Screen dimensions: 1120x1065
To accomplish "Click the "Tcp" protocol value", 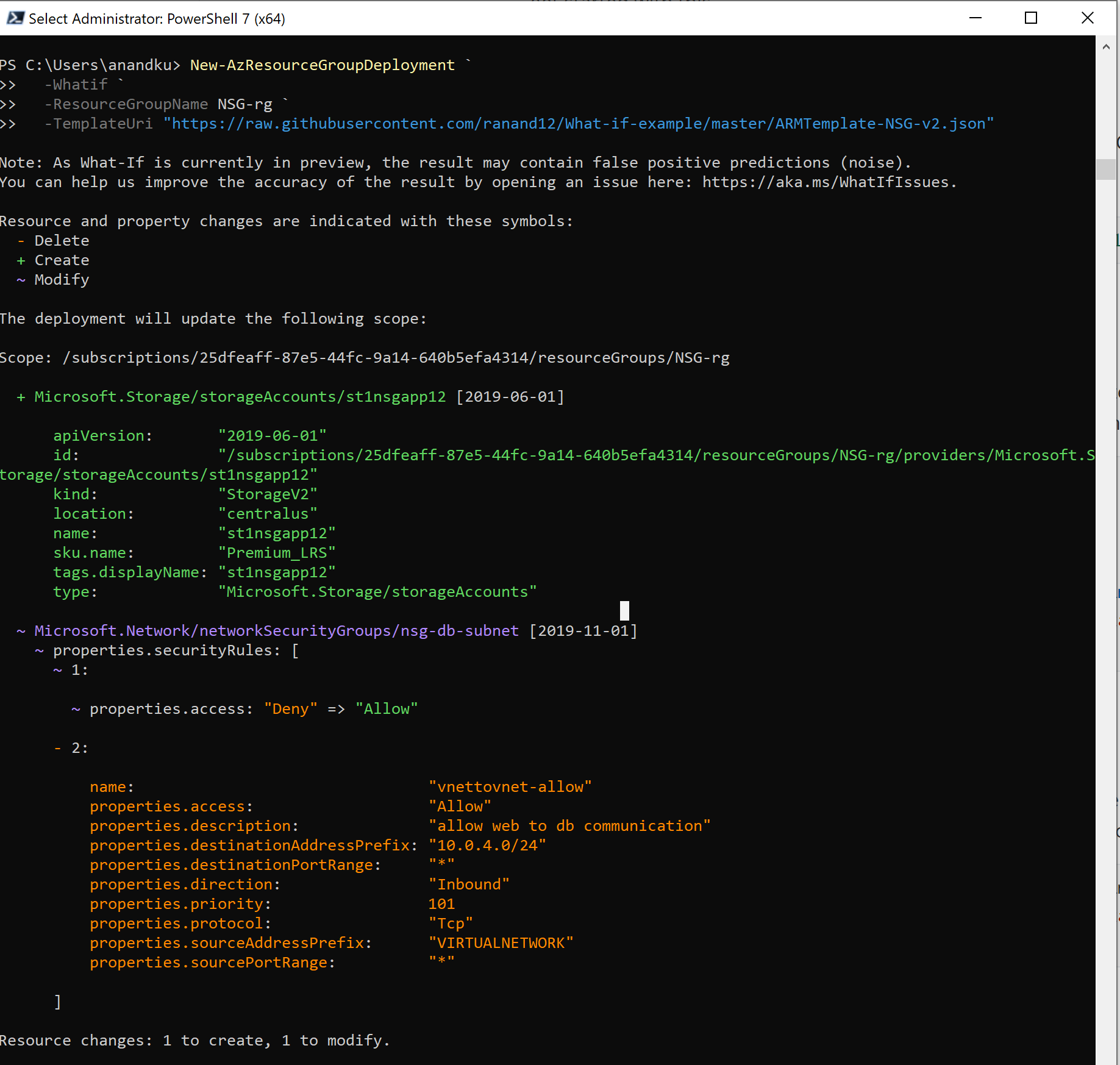I will tap(451, 924).
